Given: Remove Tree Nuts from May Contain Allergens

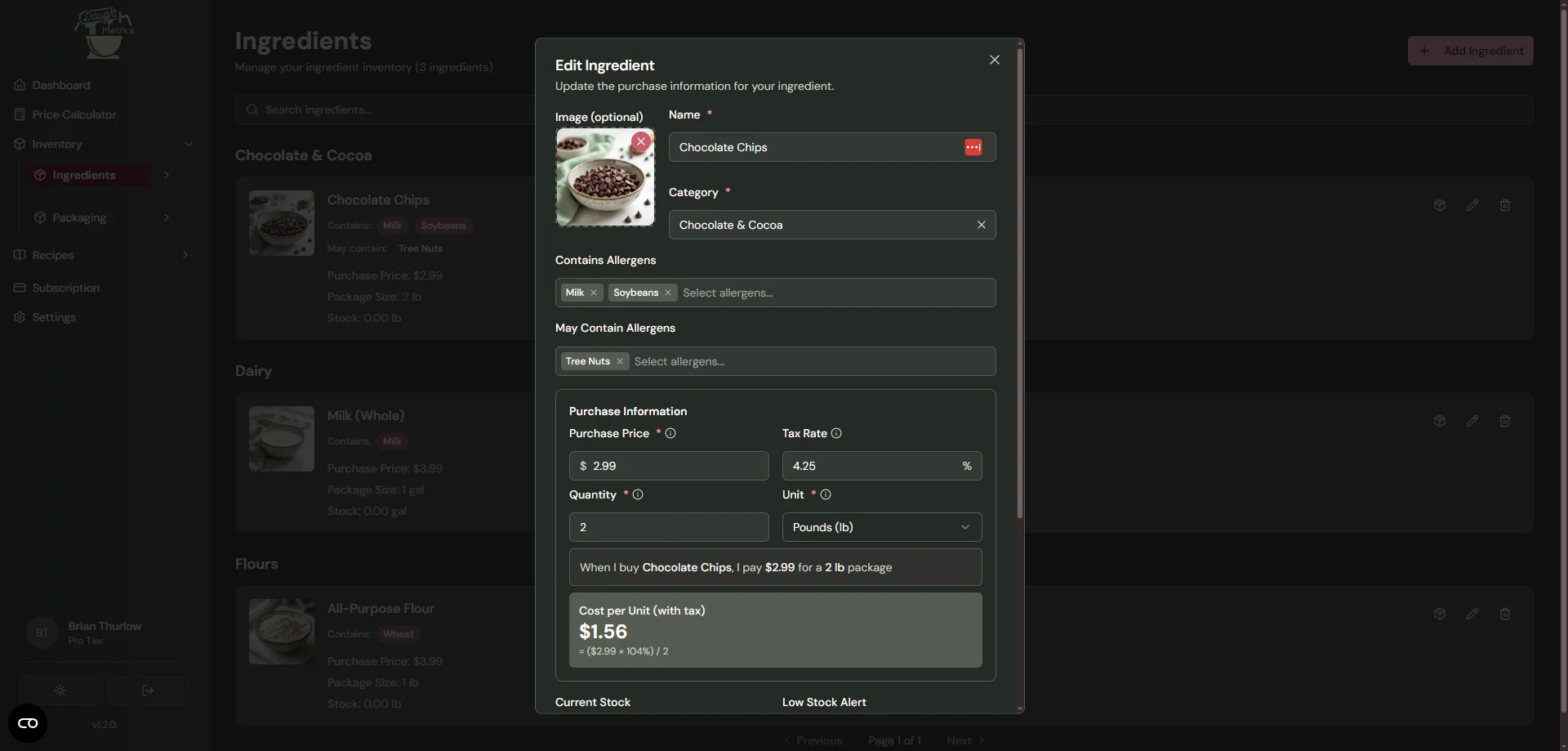Looking at the screenshot, I should pyautogui.click(x=620, y=361).
